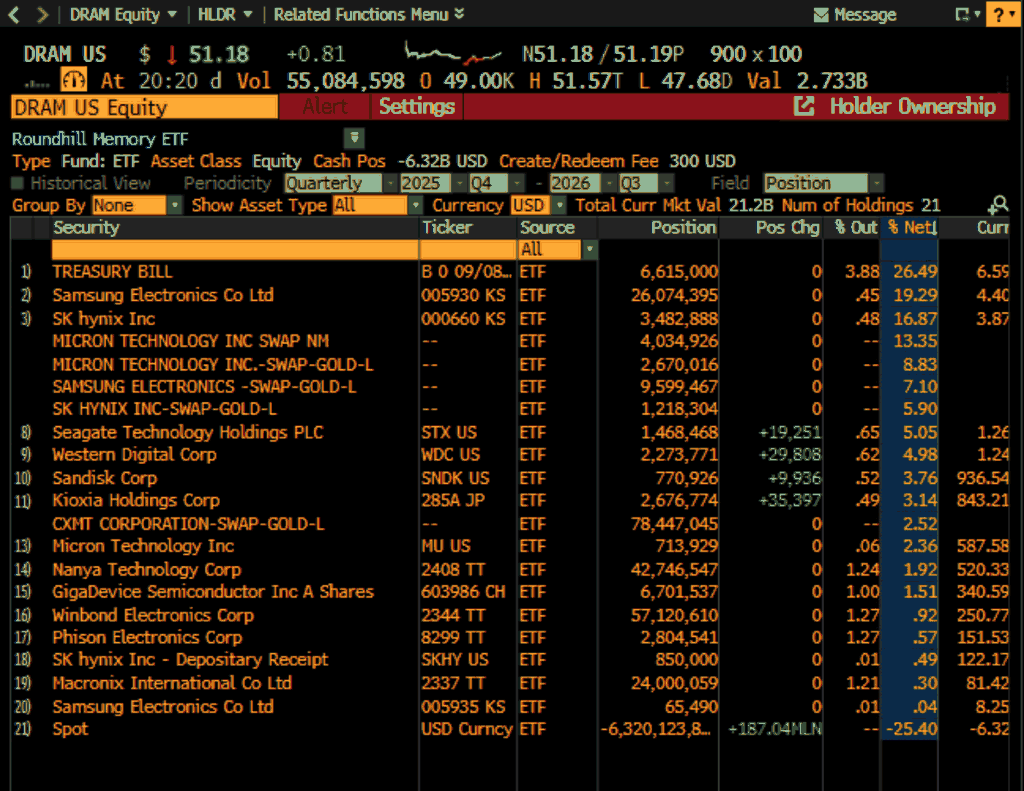The width and height of the screenshot is (1024, 791).
Task: Open the Field Position dropdown
Action: pyautogui.click(x=824, y=183)
